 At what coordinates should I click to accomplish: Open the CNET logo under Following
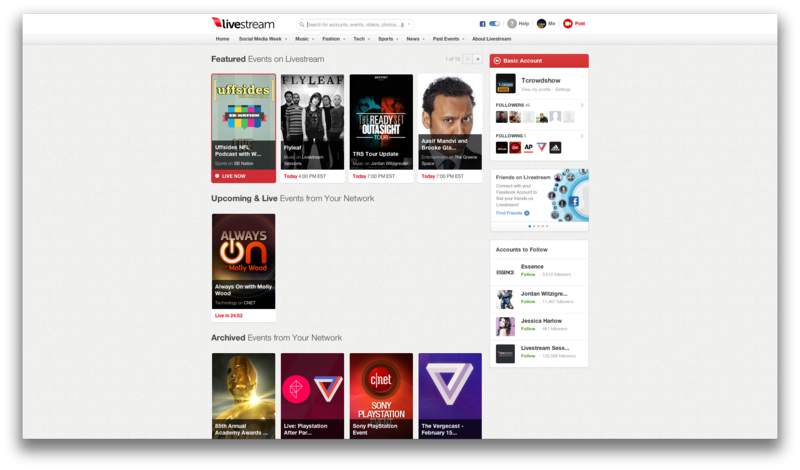tap(515, 147)
